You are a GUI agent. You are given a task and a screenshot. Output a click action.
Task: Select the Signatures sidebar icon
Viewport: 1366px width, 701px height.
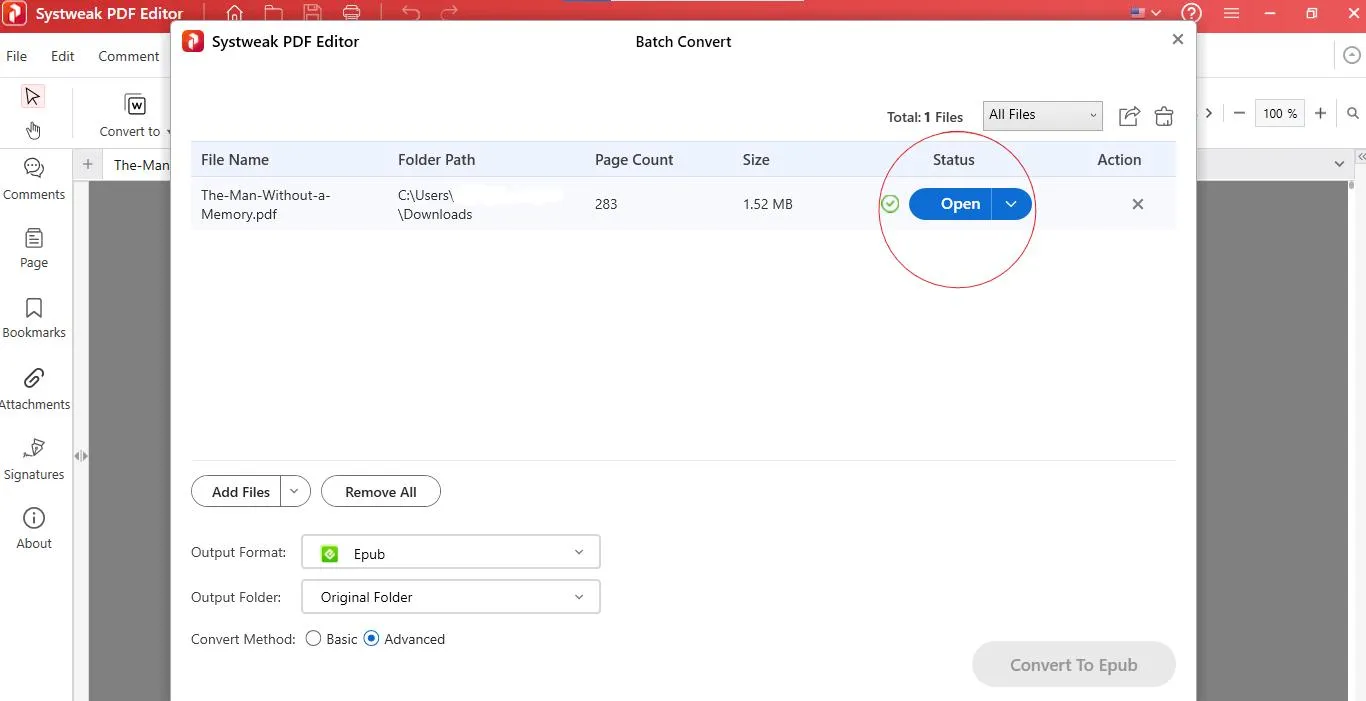point(34,448)
